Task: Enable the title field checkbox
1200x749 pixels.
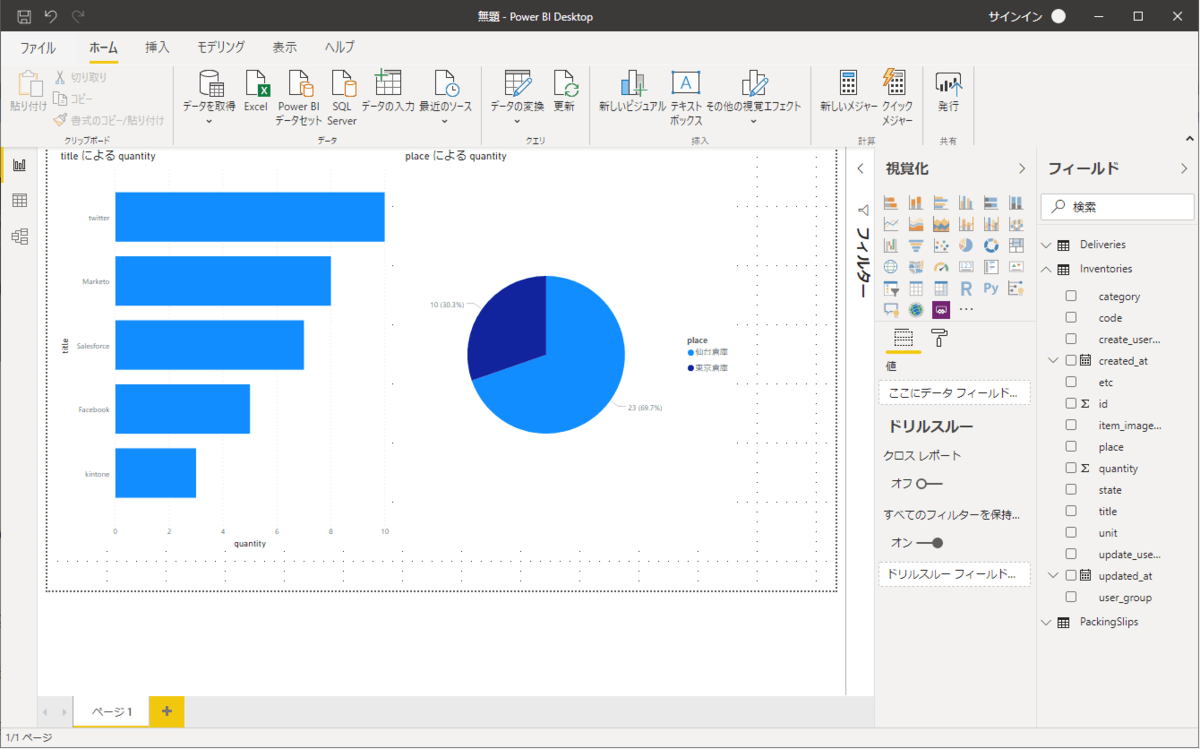Action: [x=1071, y=511]
